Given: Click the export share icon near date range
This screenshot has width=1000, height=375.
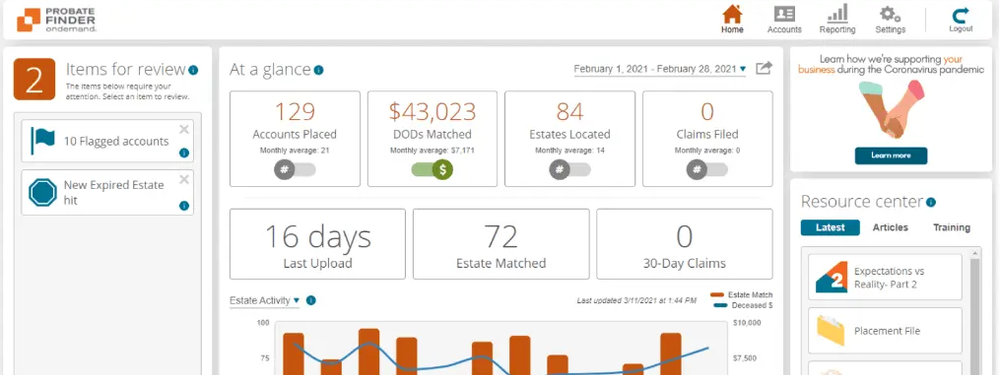Looking at the screenshot, I should (764, 68).
